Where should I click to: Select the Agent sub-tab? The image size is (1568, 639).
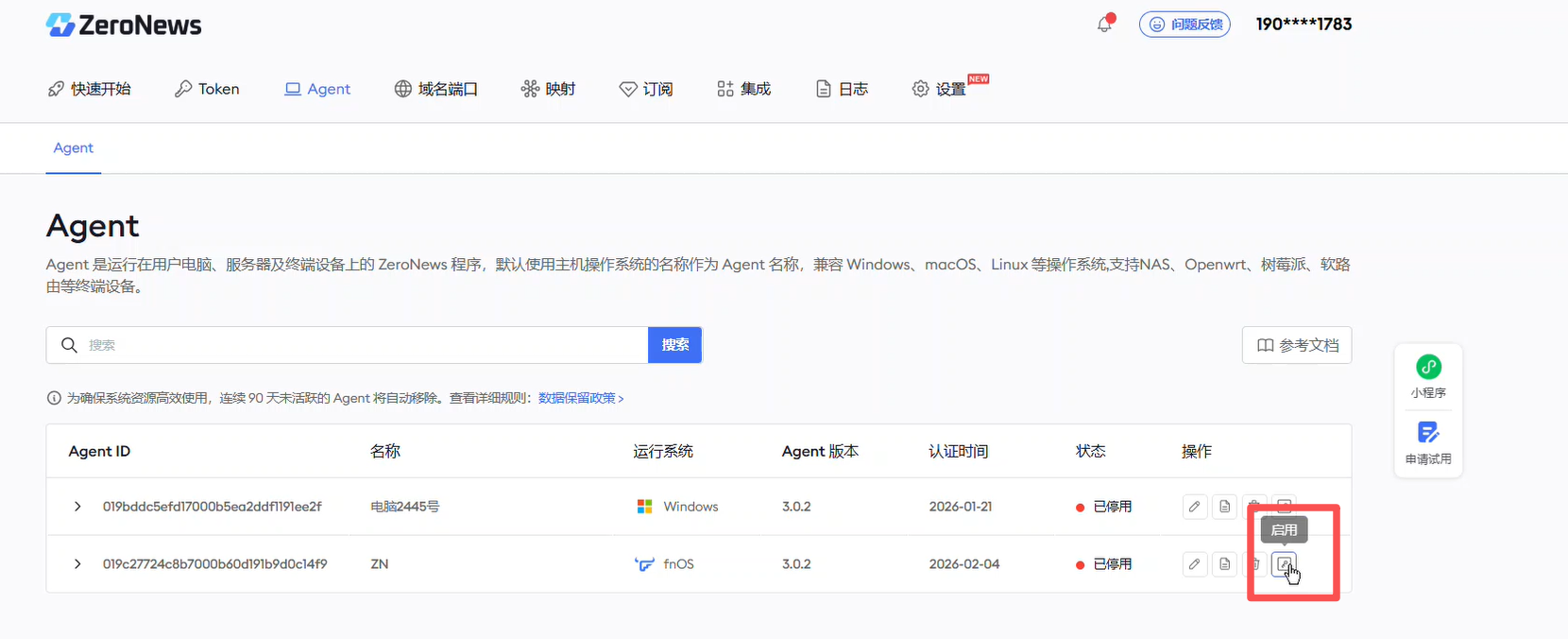[x=74, y=147]
